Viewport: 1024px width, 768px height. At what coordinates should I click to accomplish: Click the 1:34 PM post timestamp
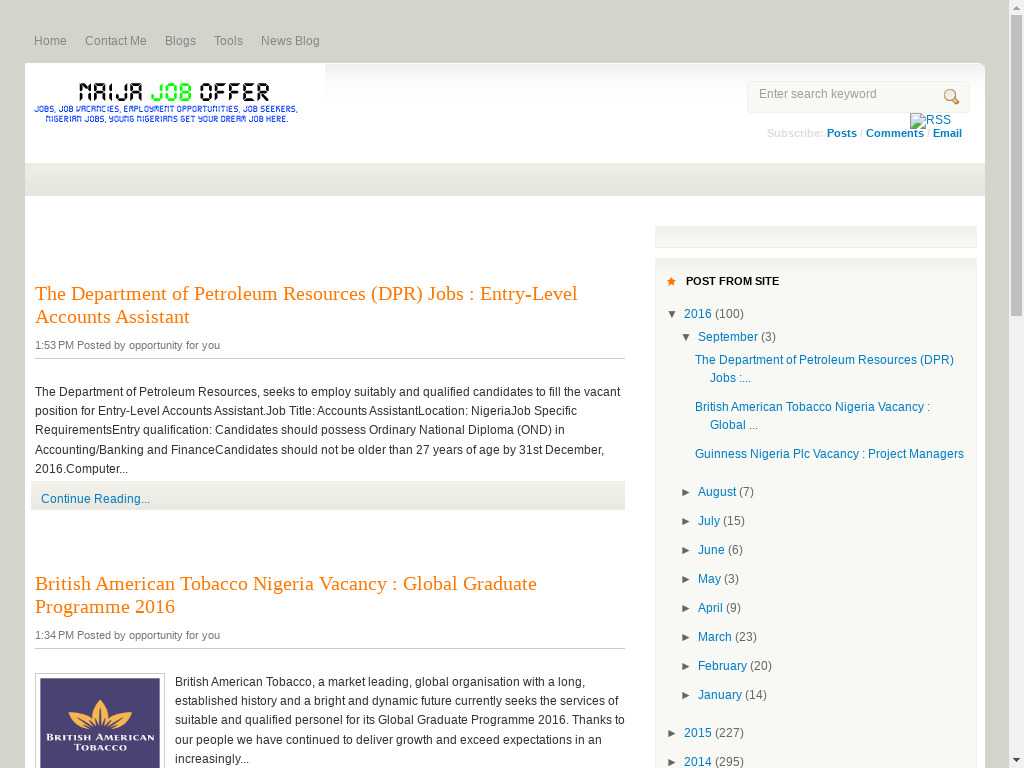pyautogui.click(x=54, y=635)
